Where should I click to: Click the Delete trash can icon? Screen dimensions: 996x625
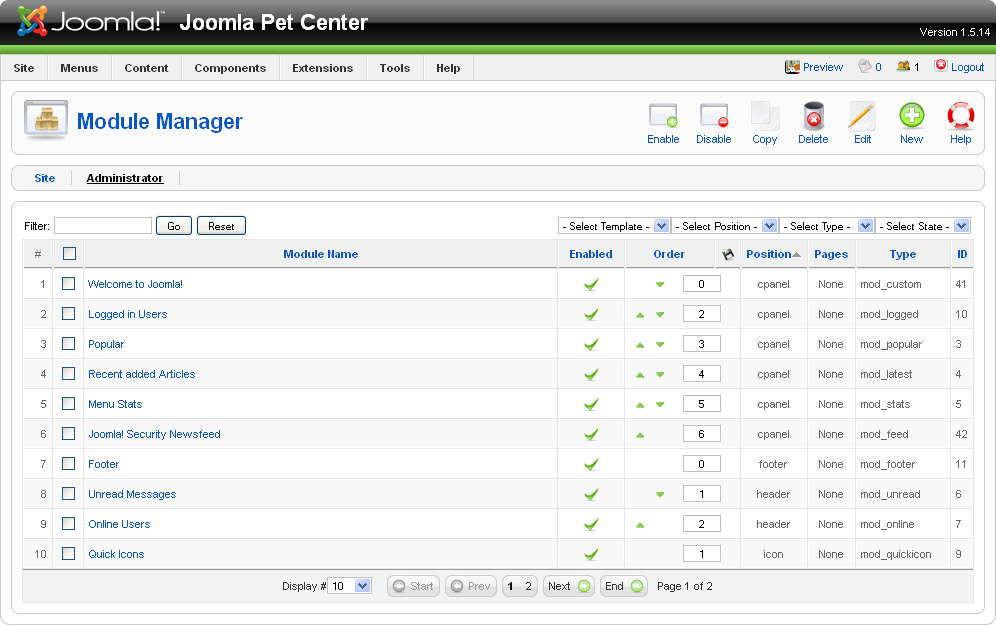coord(813,116)
